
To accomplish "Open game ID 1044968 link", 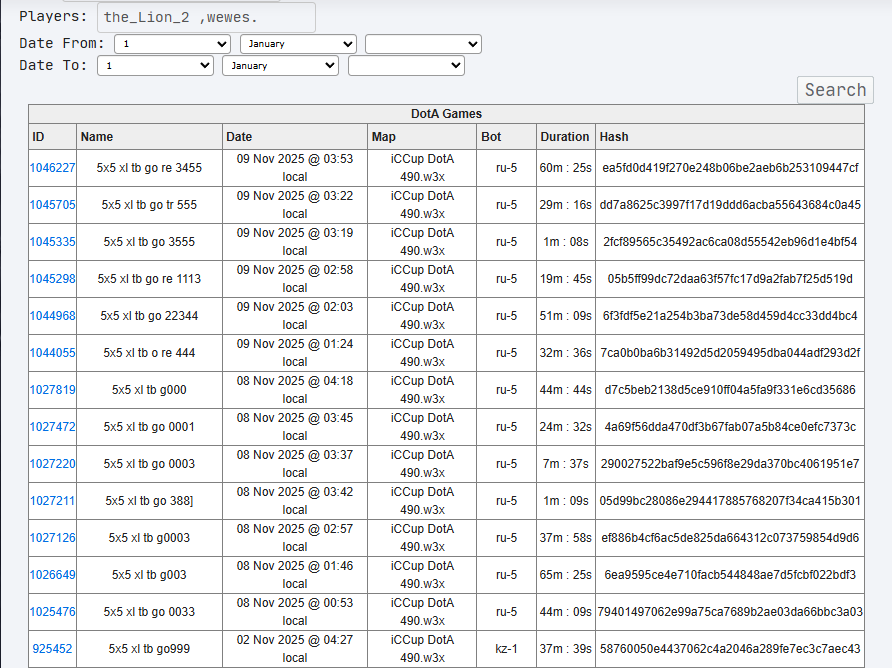I will pyautogui.click(x=52, y=316).
